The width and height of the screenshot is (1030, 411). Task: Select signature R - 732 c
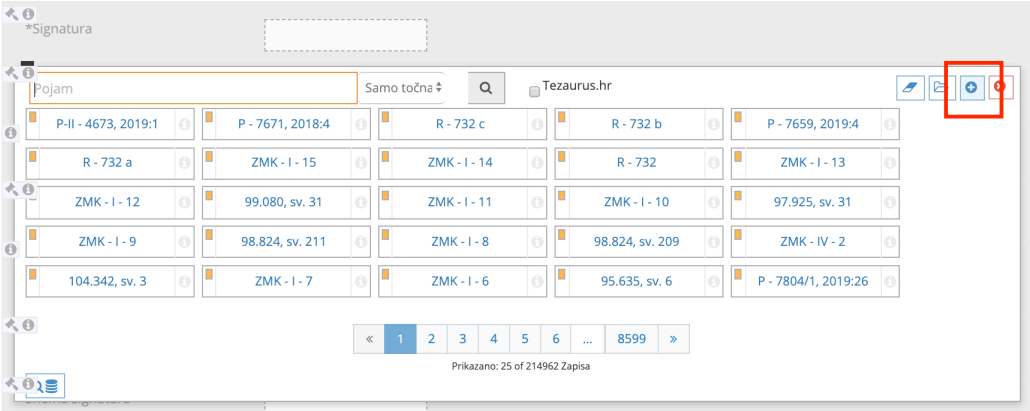pos(460,124)
